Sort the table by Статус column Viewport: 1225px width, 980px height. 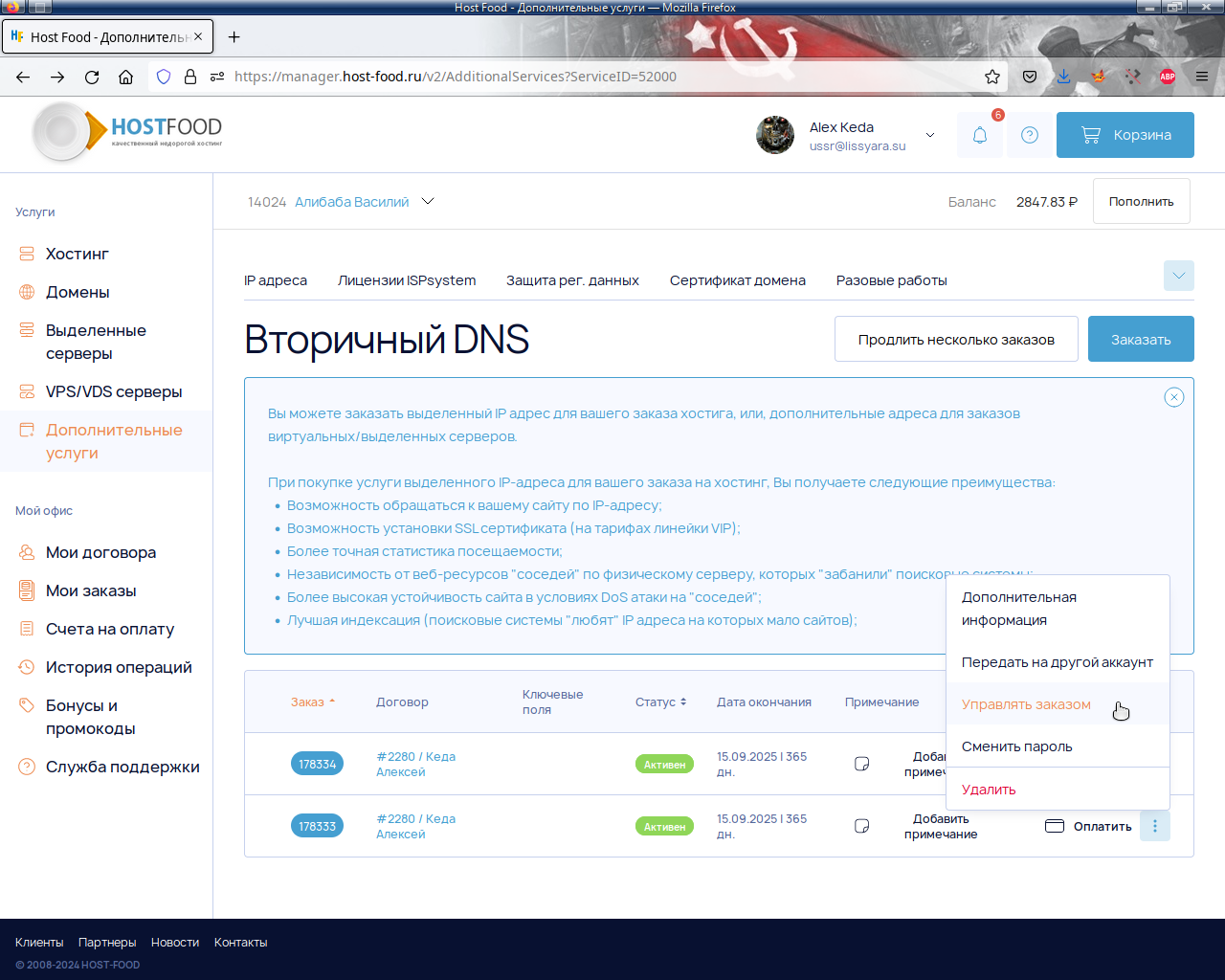click(x=661, y=702)
